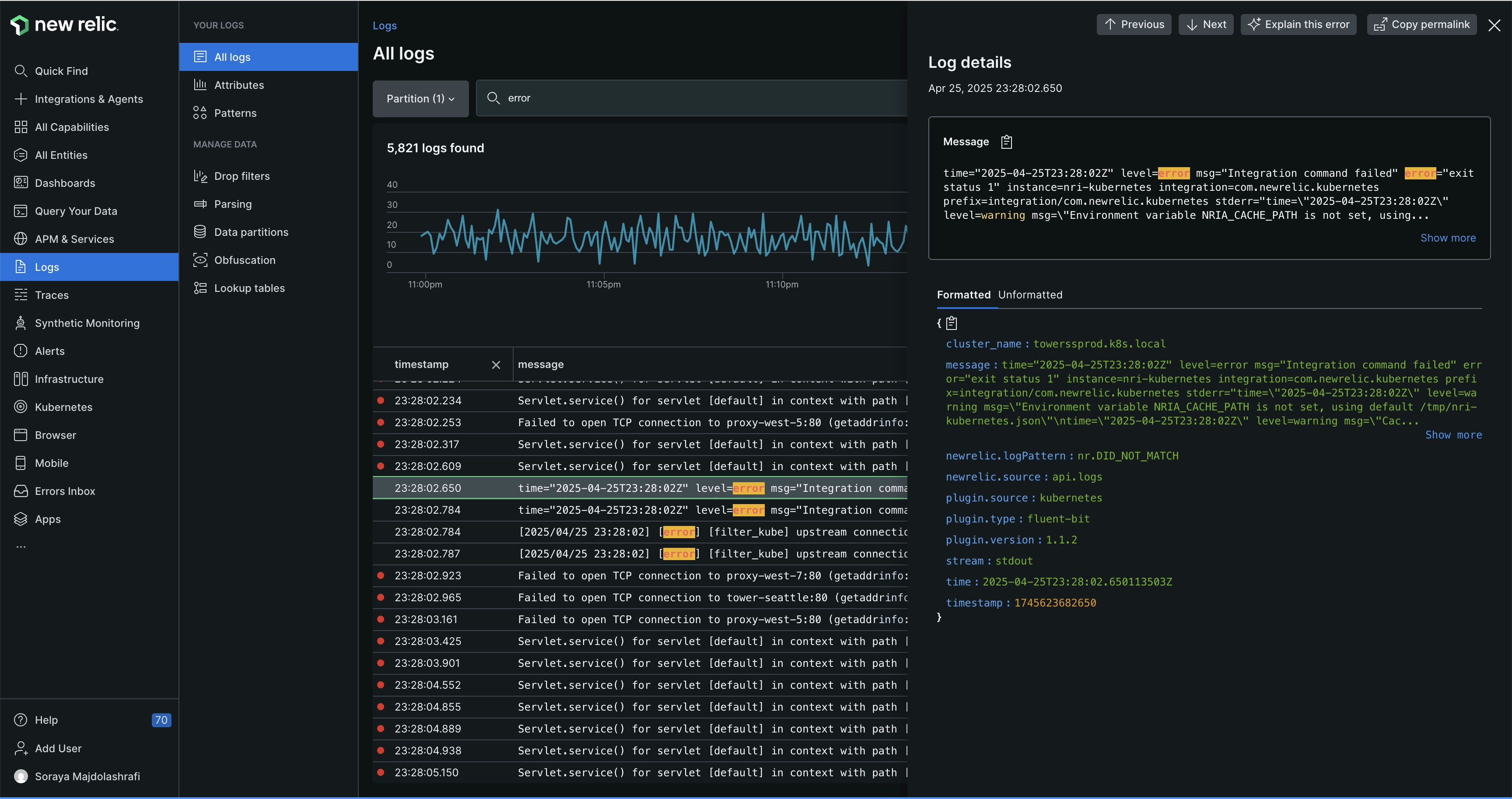This screenshot has height=799, width=1512.
Task: Open Quick Find search
Action: pos(61,70)
